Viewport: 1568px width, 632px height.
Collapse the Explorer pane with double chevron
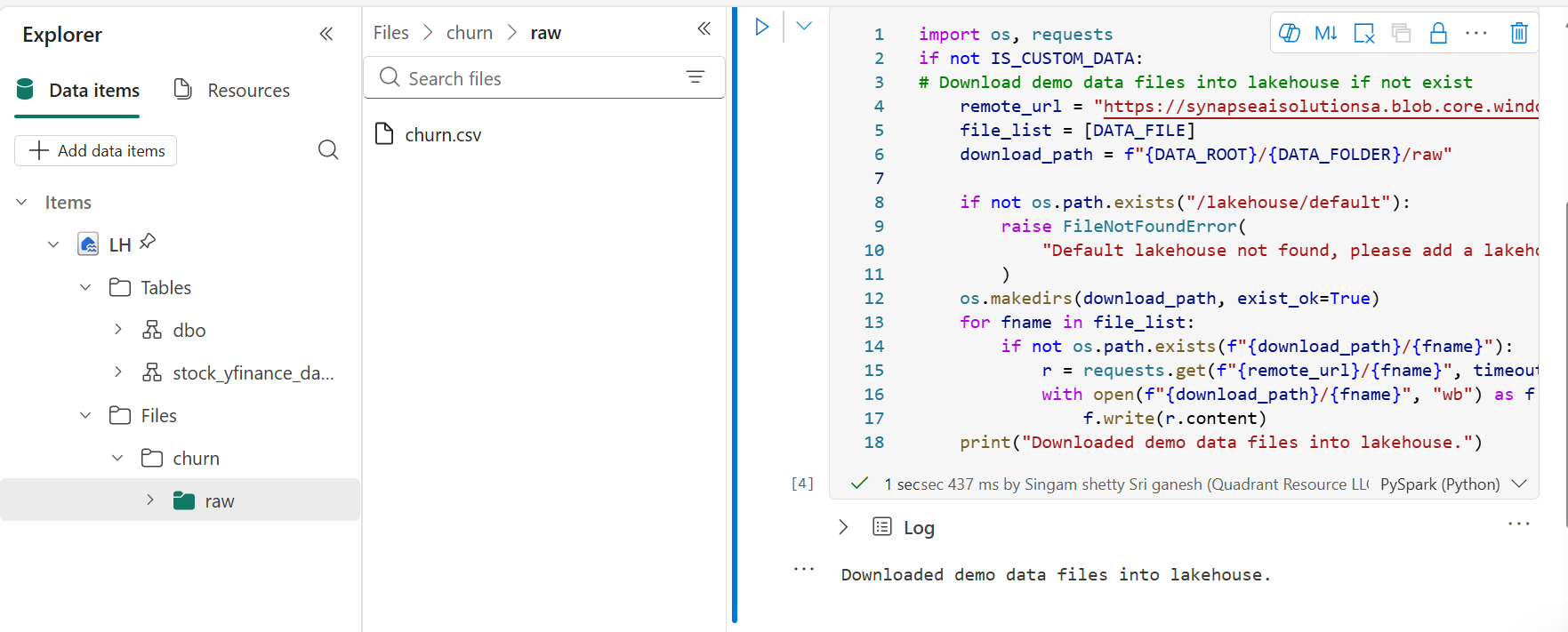pos(326,34)
